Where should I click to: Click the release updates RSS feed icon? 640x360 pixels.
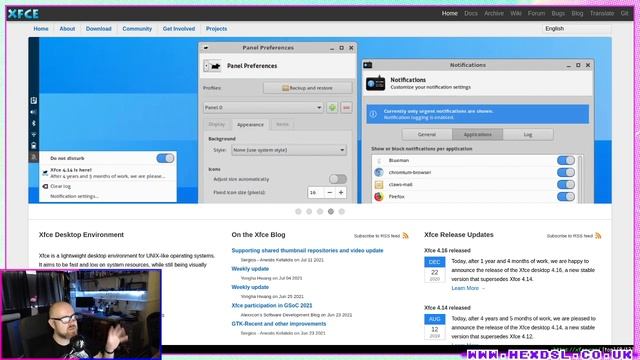tap(598, 236)
